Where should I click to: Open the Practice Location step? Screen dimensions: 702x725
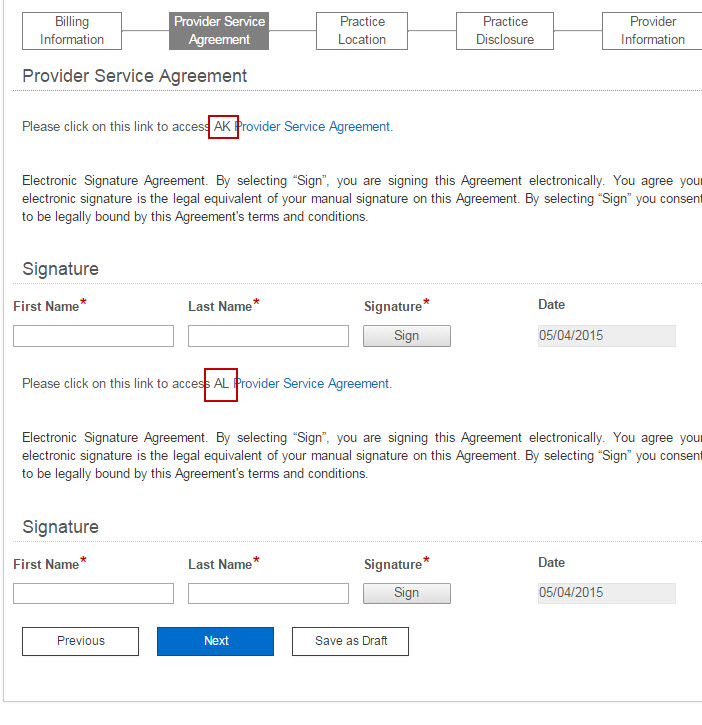tap(362, 31)
